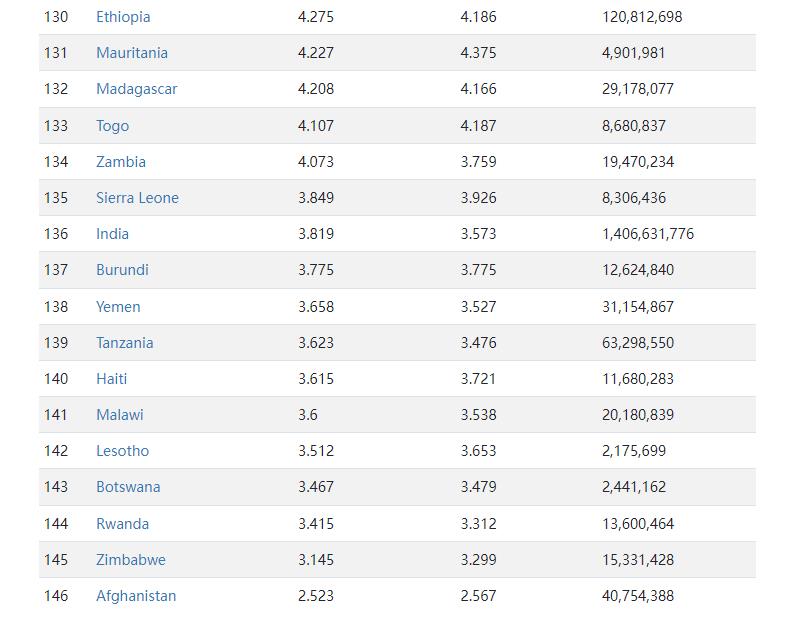Image resolution: width=795 pixels, height=627 pixels.
Task: Open the India country link
Action: tap(113, 234)
